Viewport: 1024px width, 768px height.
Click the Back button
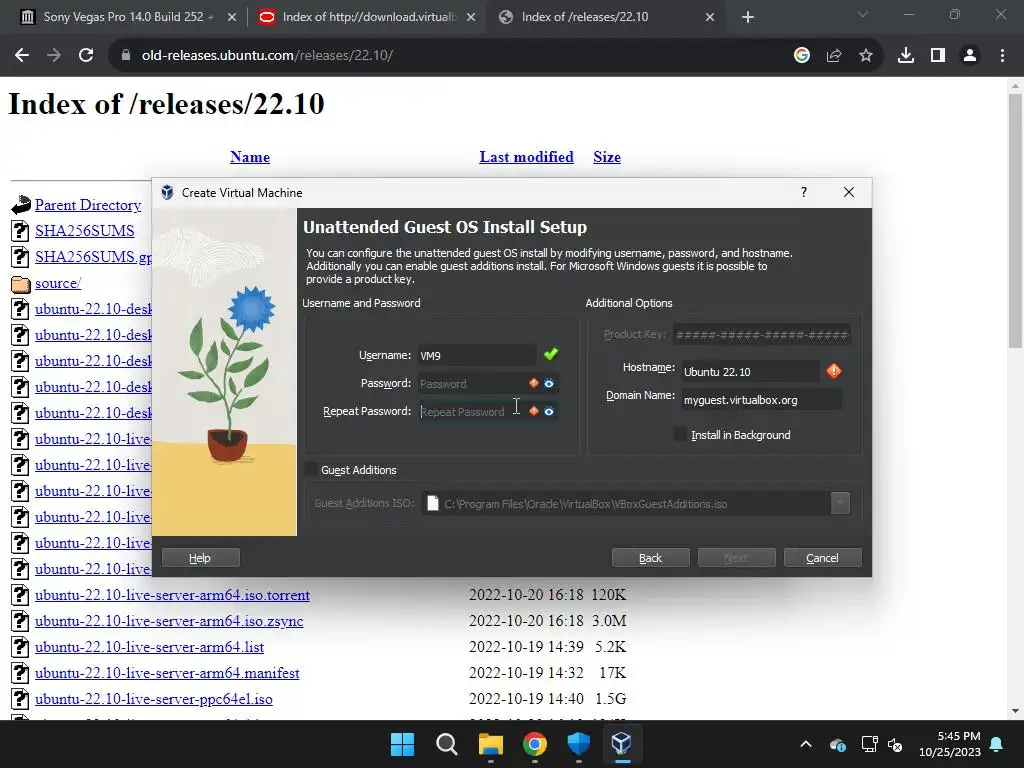tap(650, 558)
